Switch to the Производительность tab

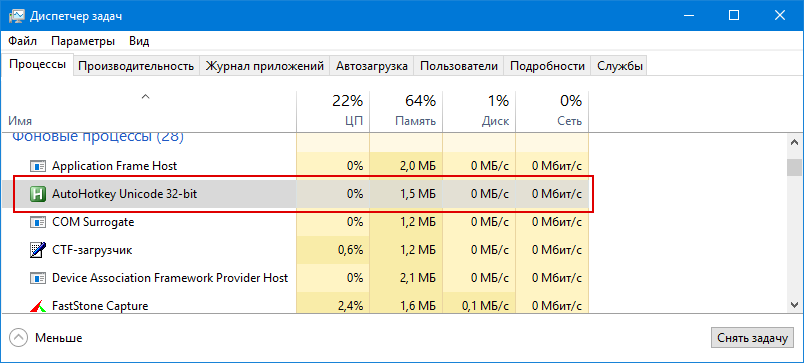pos(136,66)
